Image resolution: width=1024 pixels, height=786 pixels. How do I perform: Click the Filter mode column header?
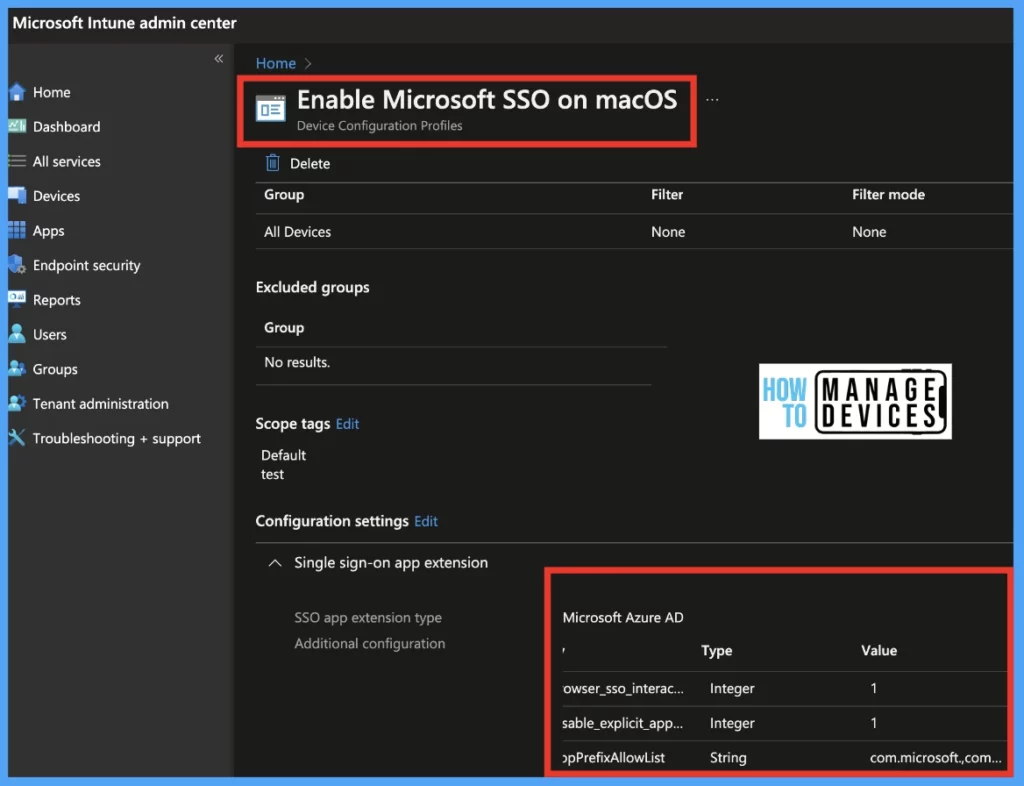(x=888, y=195)
